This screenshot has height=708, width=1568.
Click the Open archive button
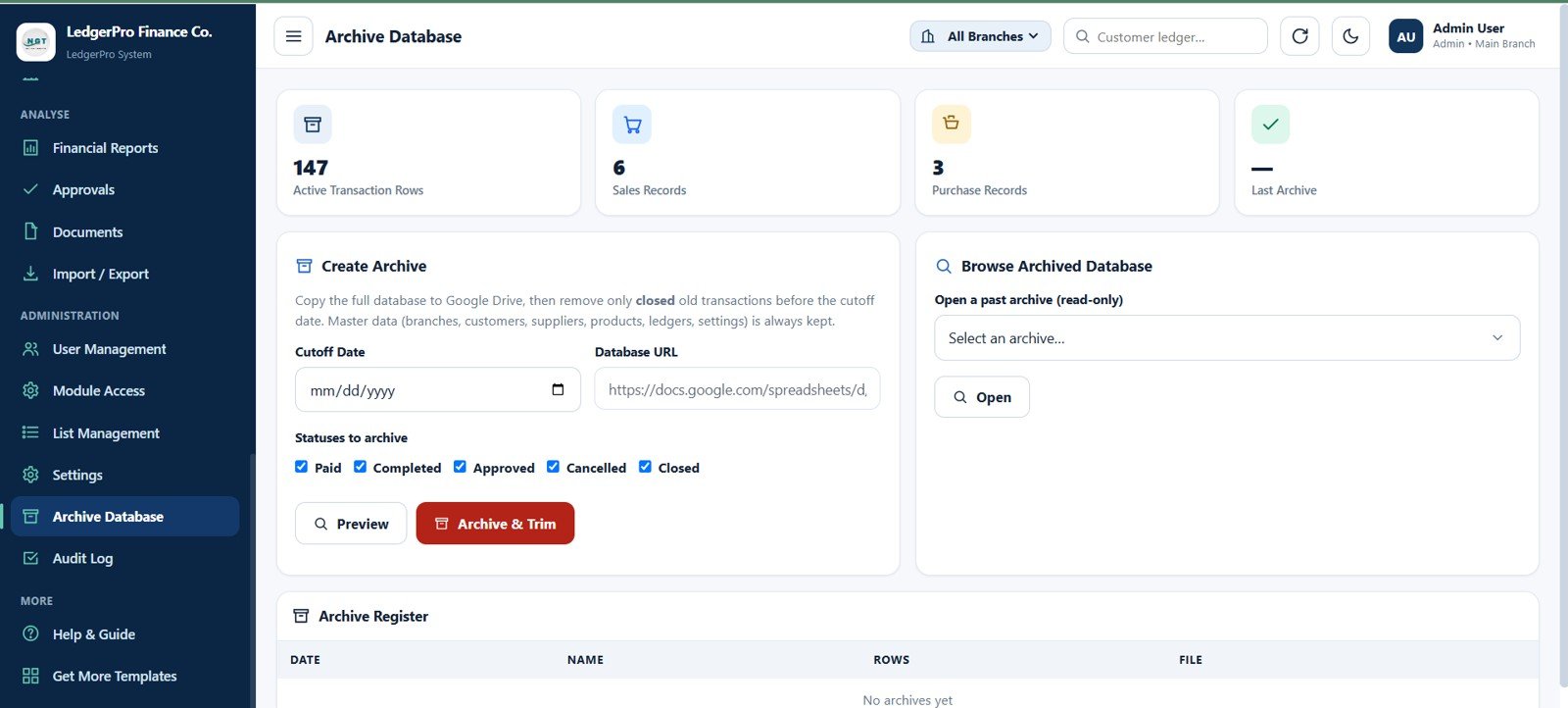pyautogui.click(x=982, y=397)
